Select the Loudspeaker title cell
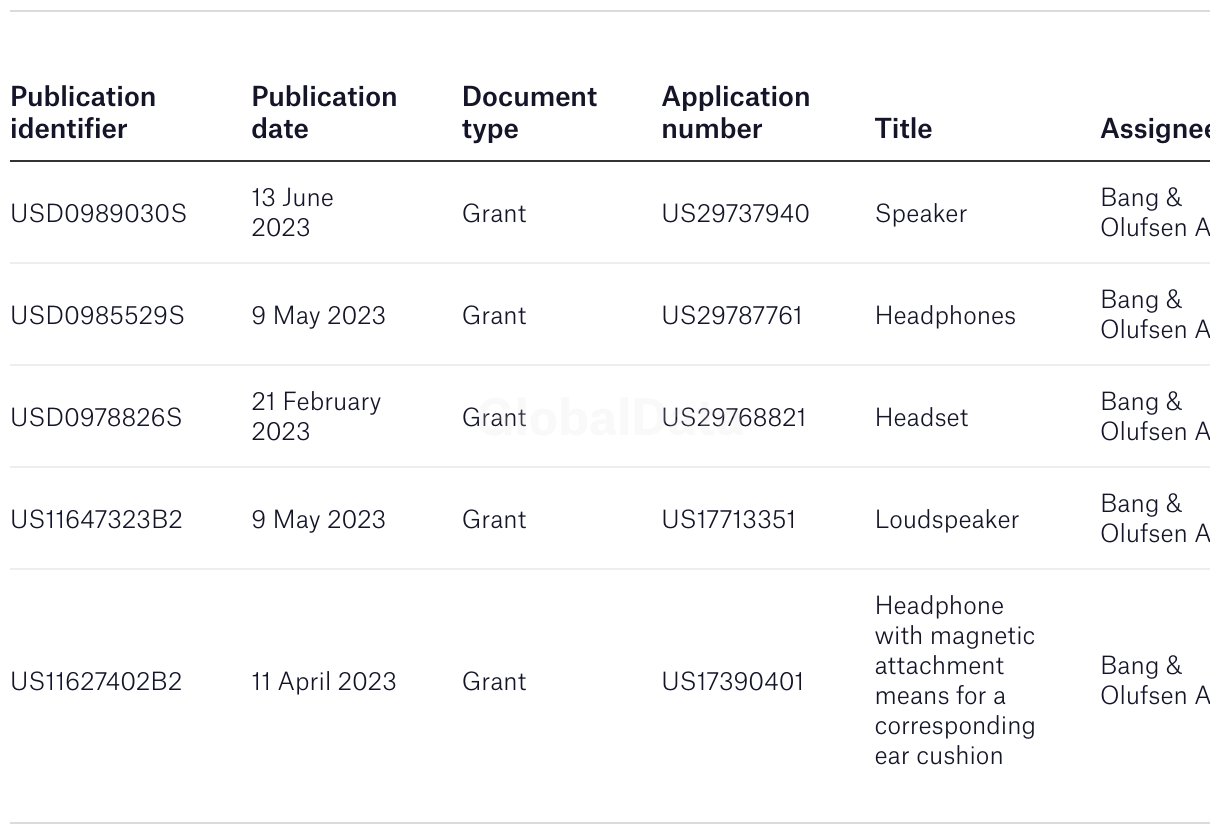The height and width of the screenshot is (834, 1220). coord(946,520)
